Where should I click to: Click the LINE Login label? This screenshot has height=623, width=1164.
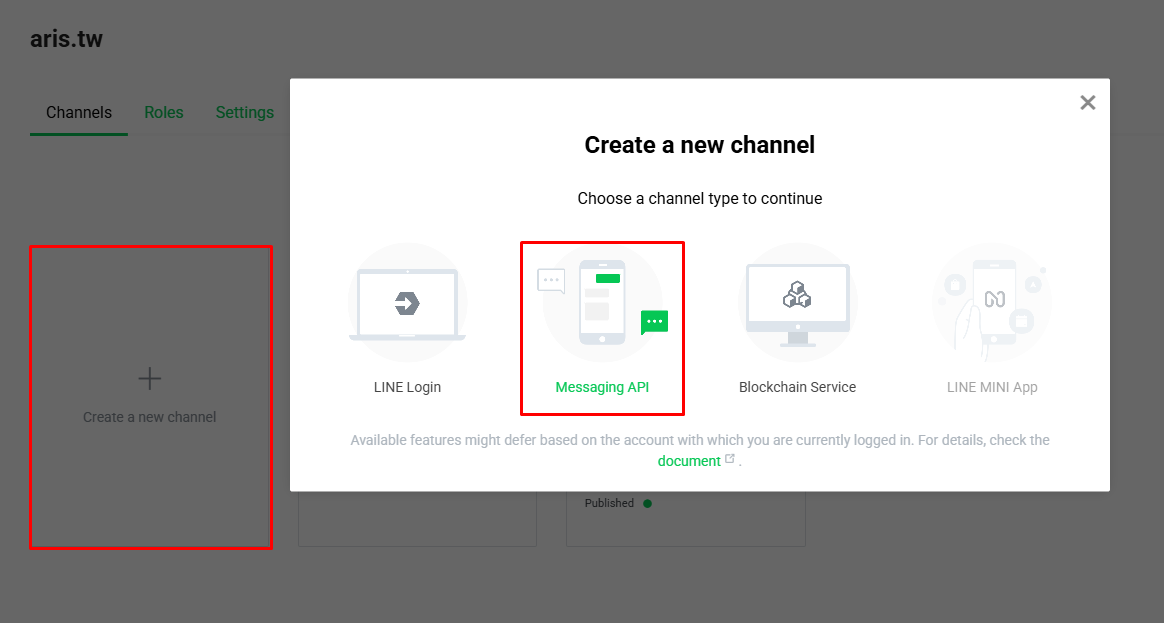click(407, 387)
